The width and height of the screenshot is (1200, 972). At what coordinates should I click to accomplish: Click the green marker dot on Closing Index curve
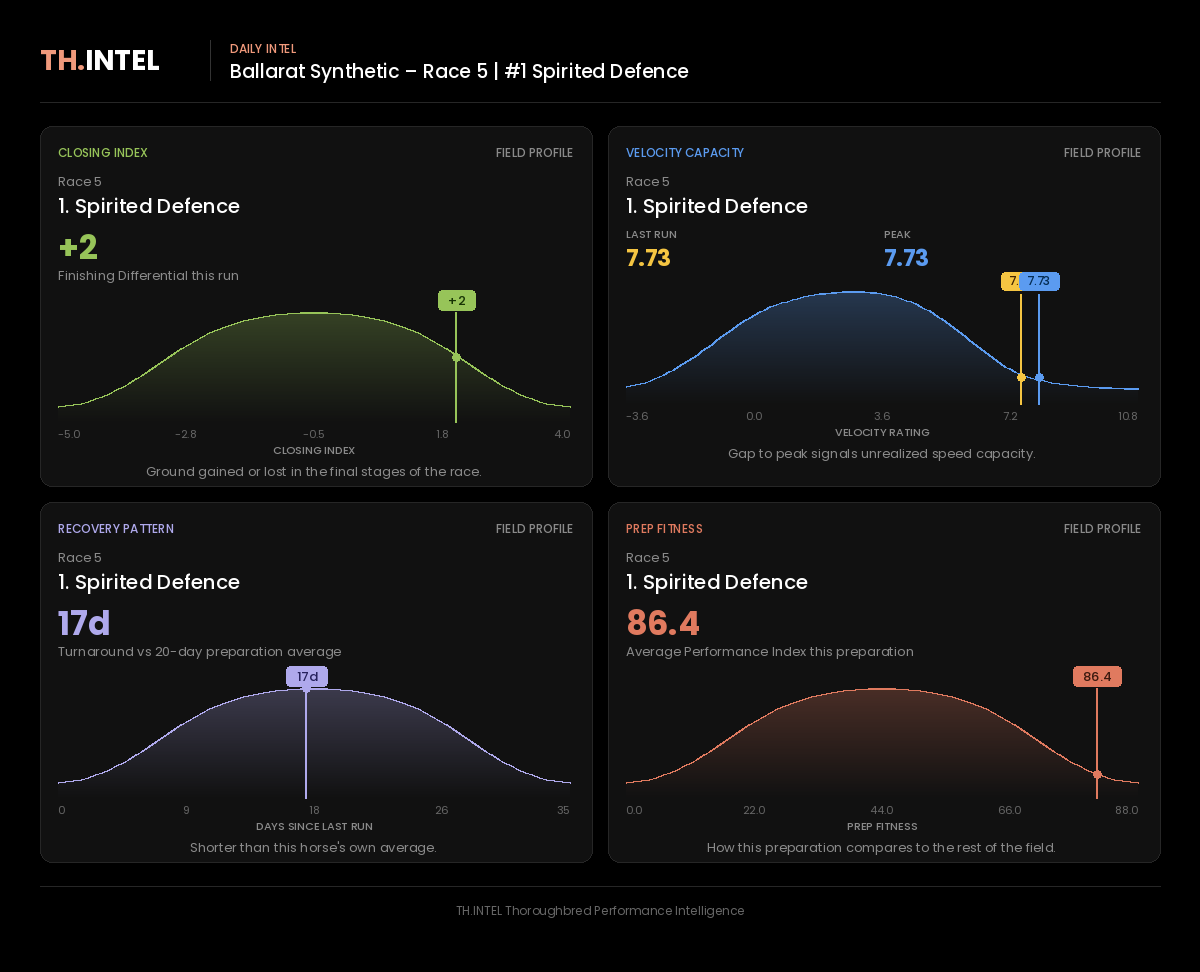pos(456,357)
